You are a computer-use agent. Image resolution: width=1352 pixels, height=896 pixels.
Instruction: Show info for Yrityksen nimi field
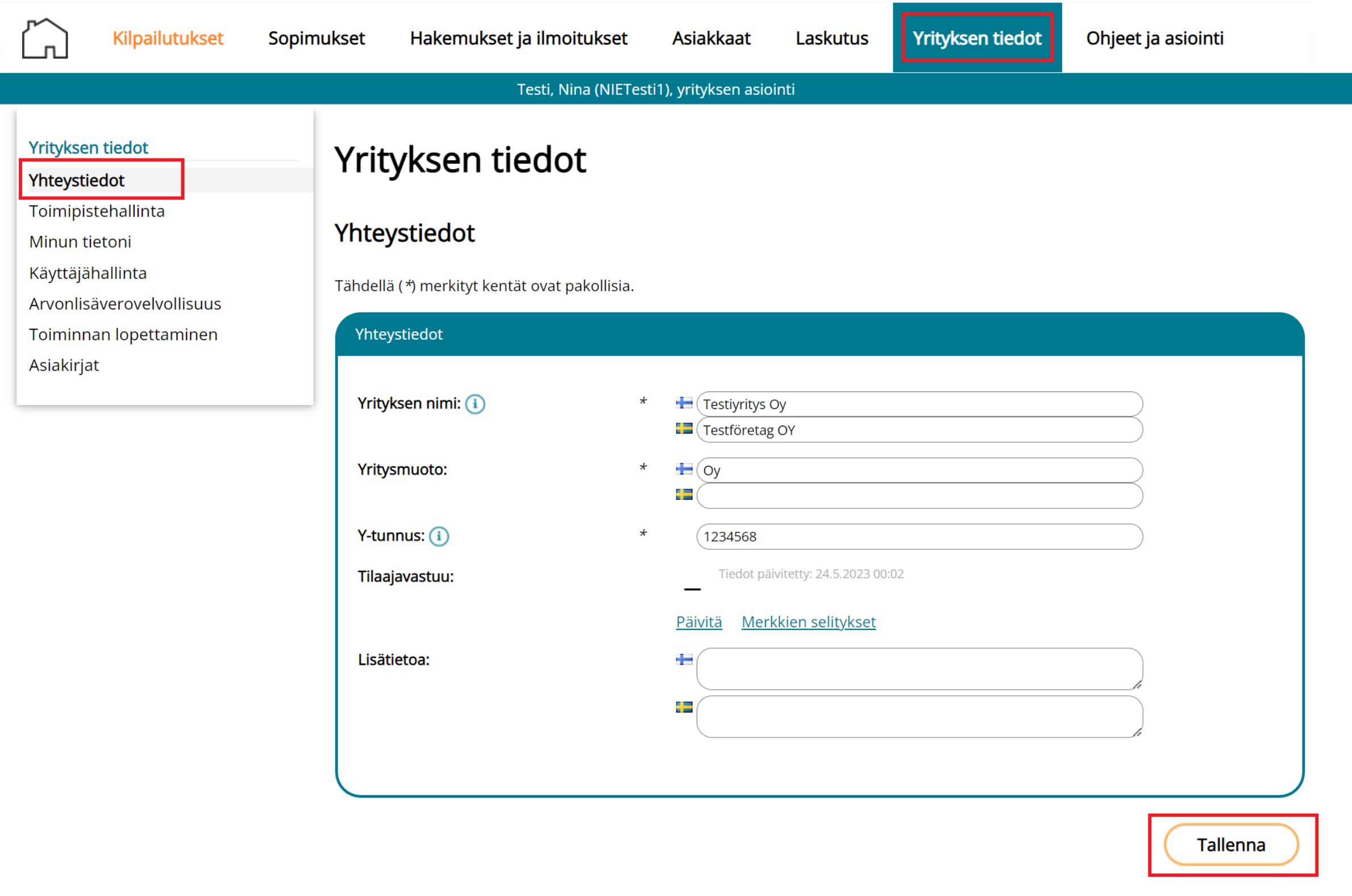(475, 404)
